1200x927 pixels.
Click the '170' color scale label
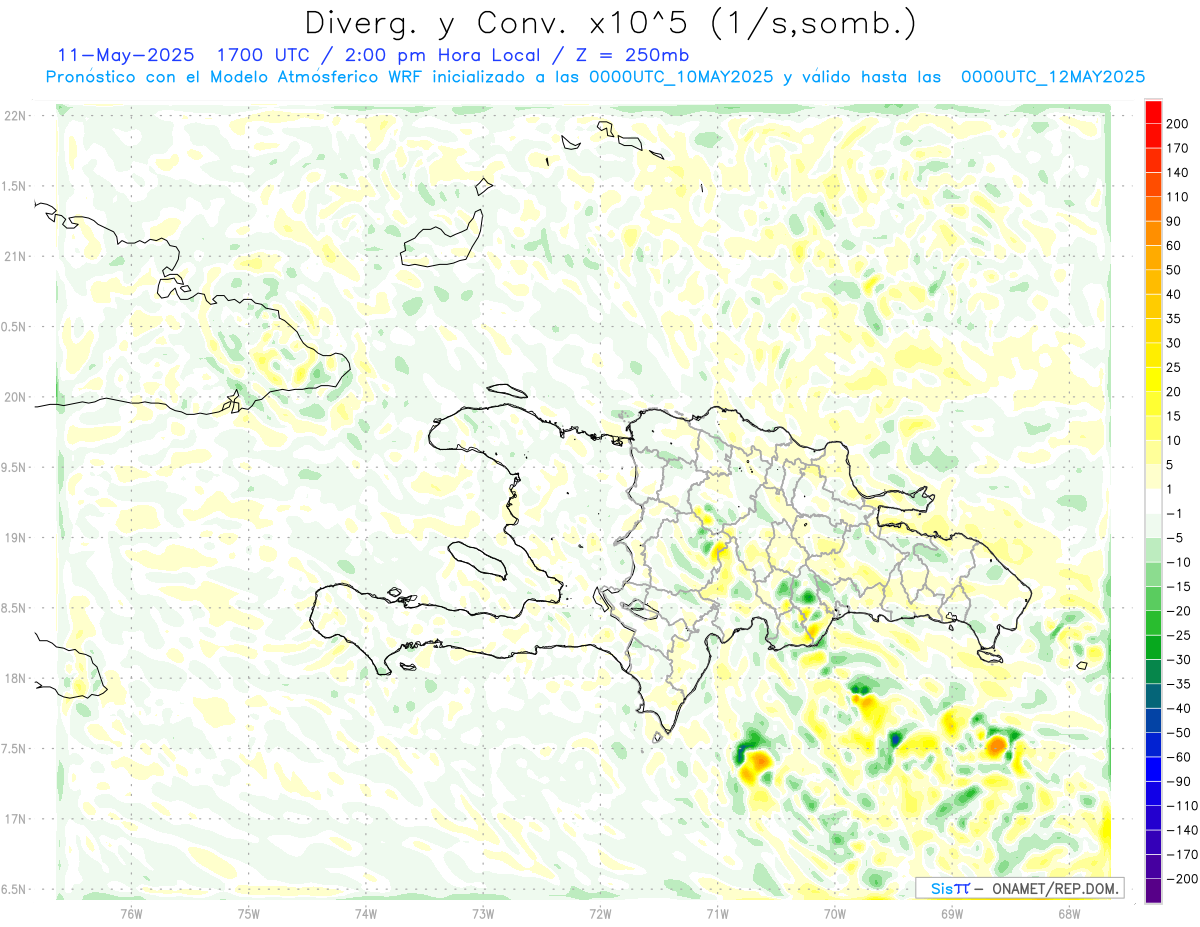[x=1177, y=147]
